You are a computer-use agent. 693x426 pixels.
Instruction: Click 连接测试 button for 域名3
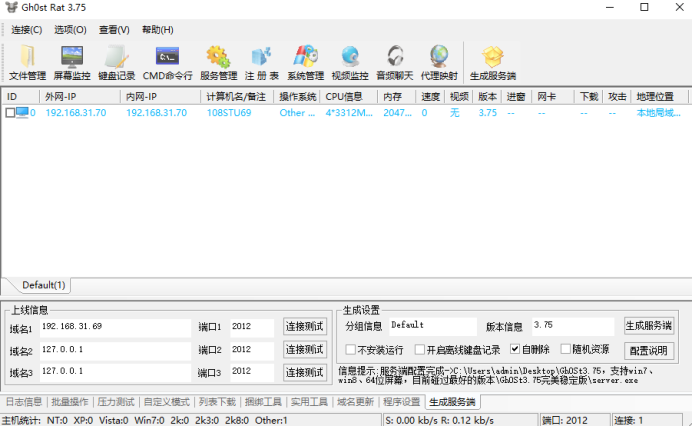pyautogui.click(x=305, y=373)
